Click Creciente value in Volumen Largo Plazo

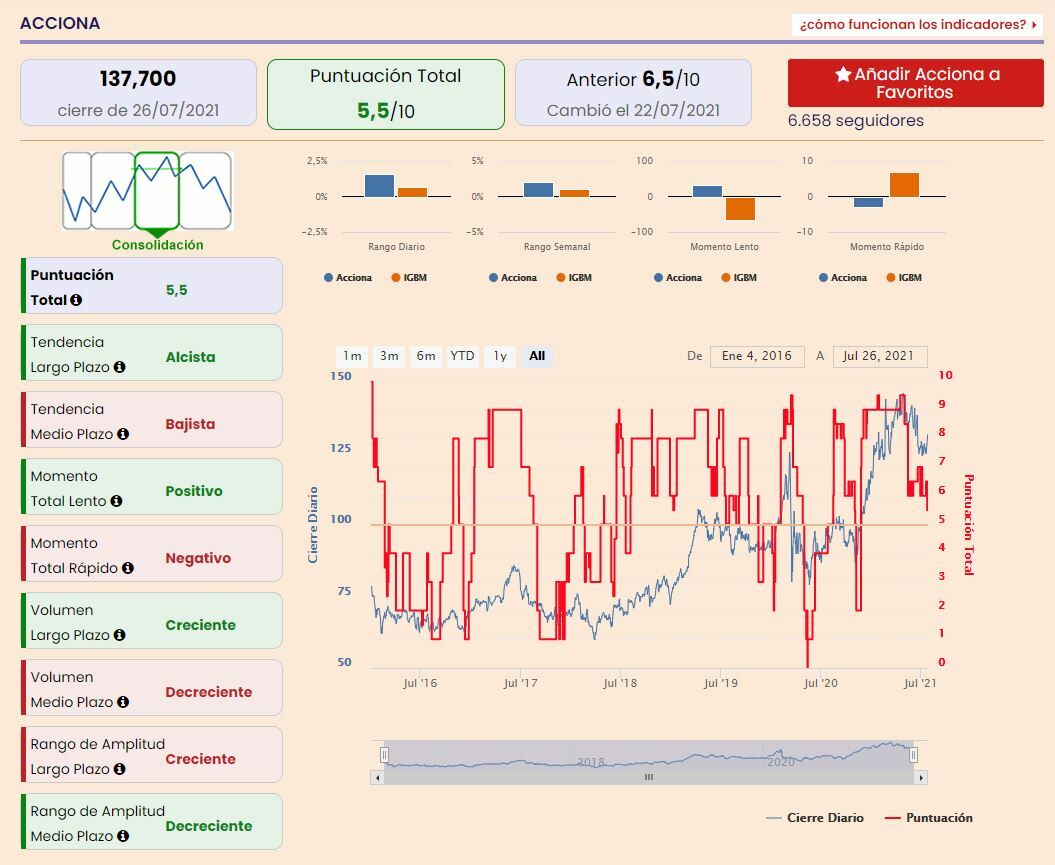201,625
